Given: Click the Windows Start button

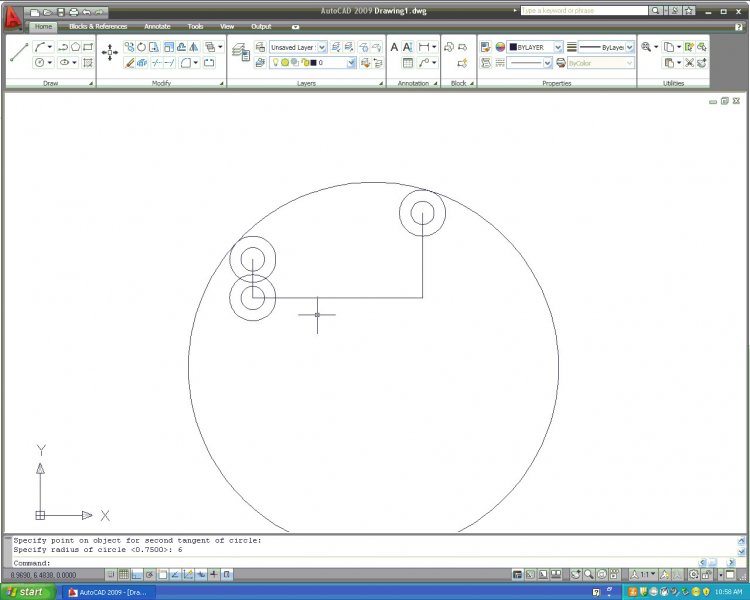Looking at the screenshot, I should coord(26,592).
